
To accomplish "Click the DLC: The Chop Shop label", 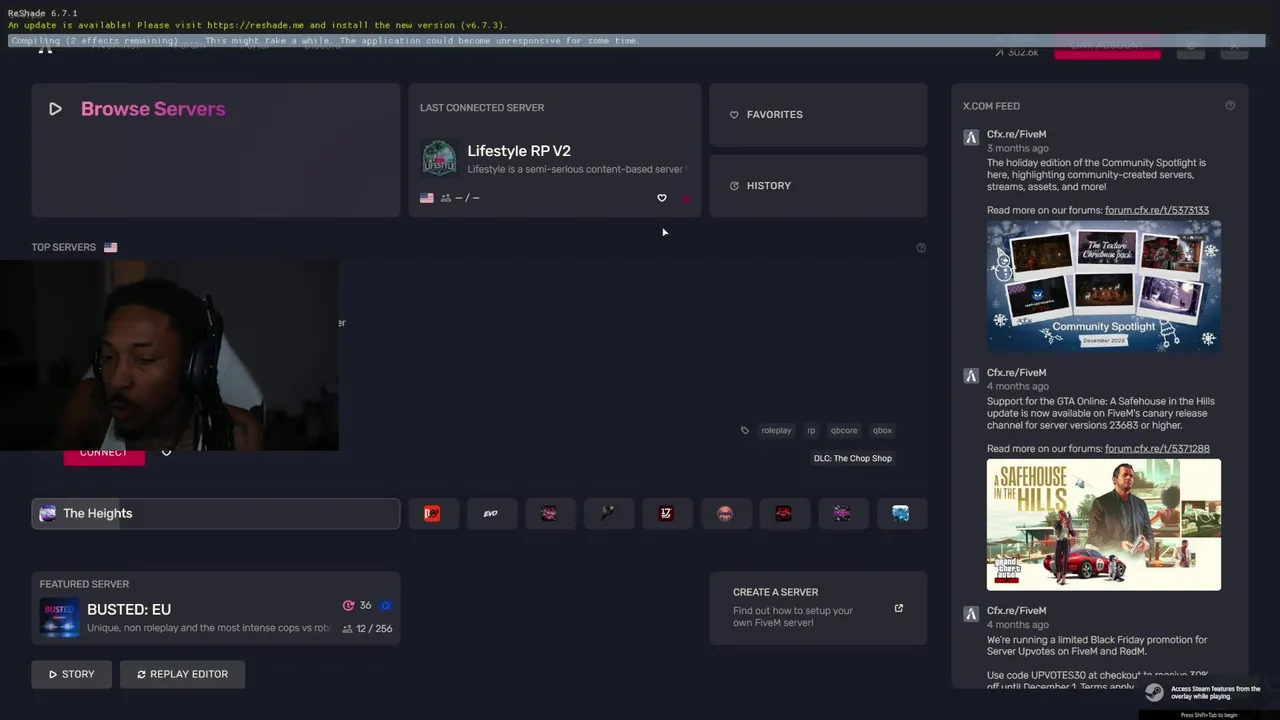I will pyautogui.click(x=853, y=458).
